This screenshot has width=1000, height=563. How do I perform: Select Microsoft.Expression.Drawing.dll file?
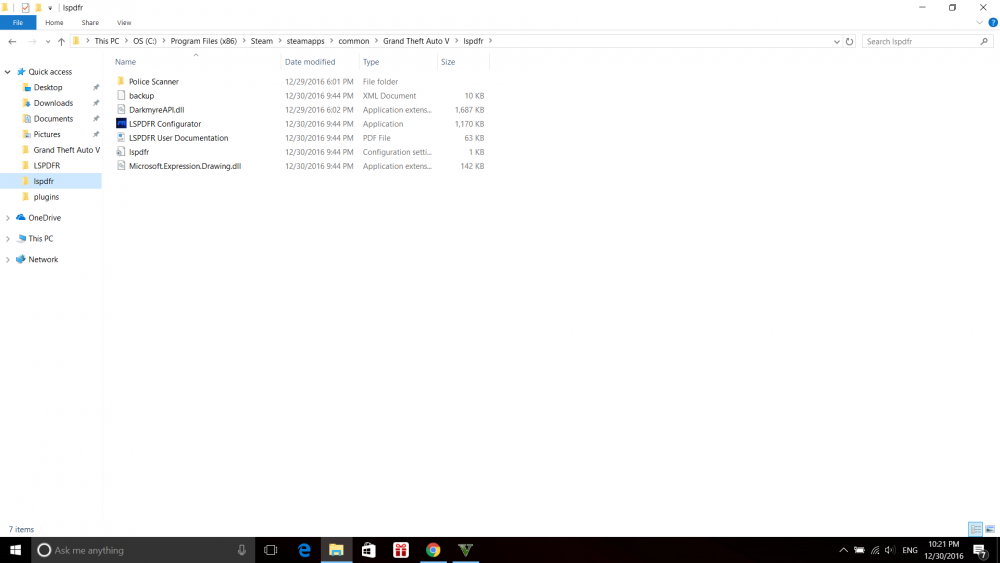point(185,166)
